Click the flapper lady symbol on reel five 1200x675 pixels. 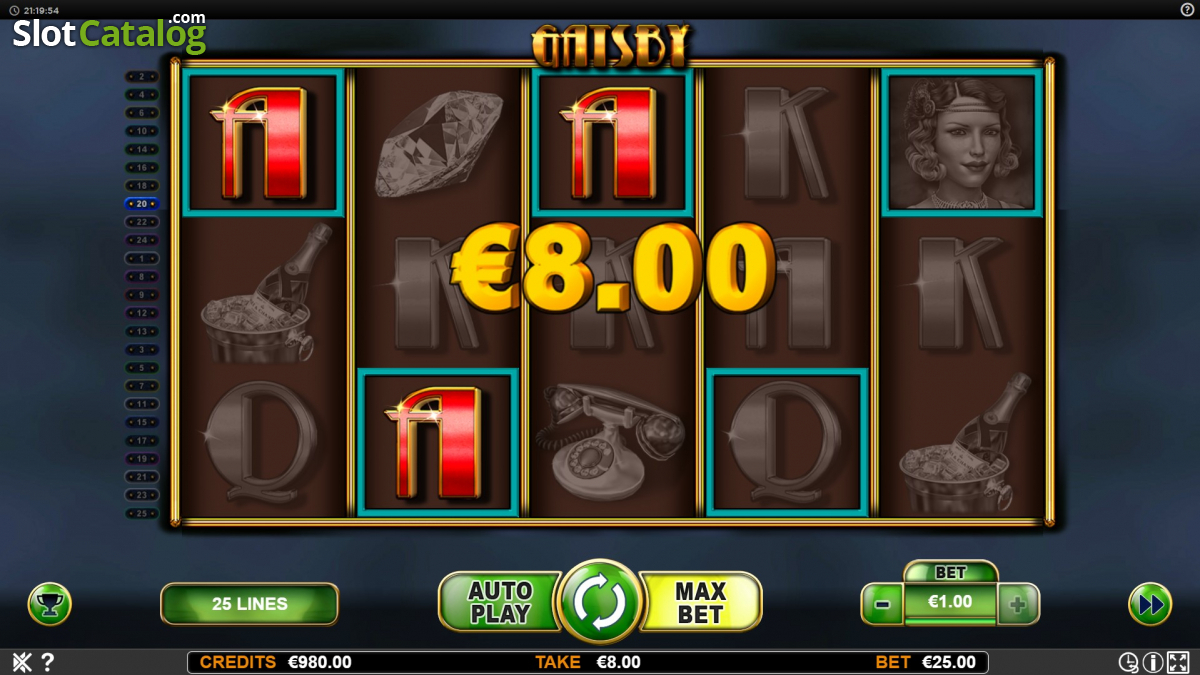961,142
